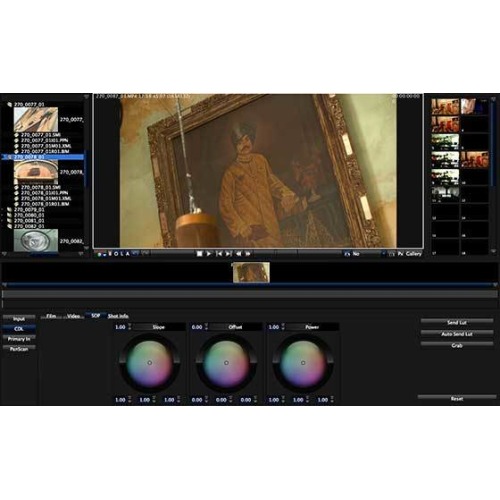Viewport: 500px width, 500px height.
Task: Click the middle stepper below Offset wheel
Action: point(231,400)
